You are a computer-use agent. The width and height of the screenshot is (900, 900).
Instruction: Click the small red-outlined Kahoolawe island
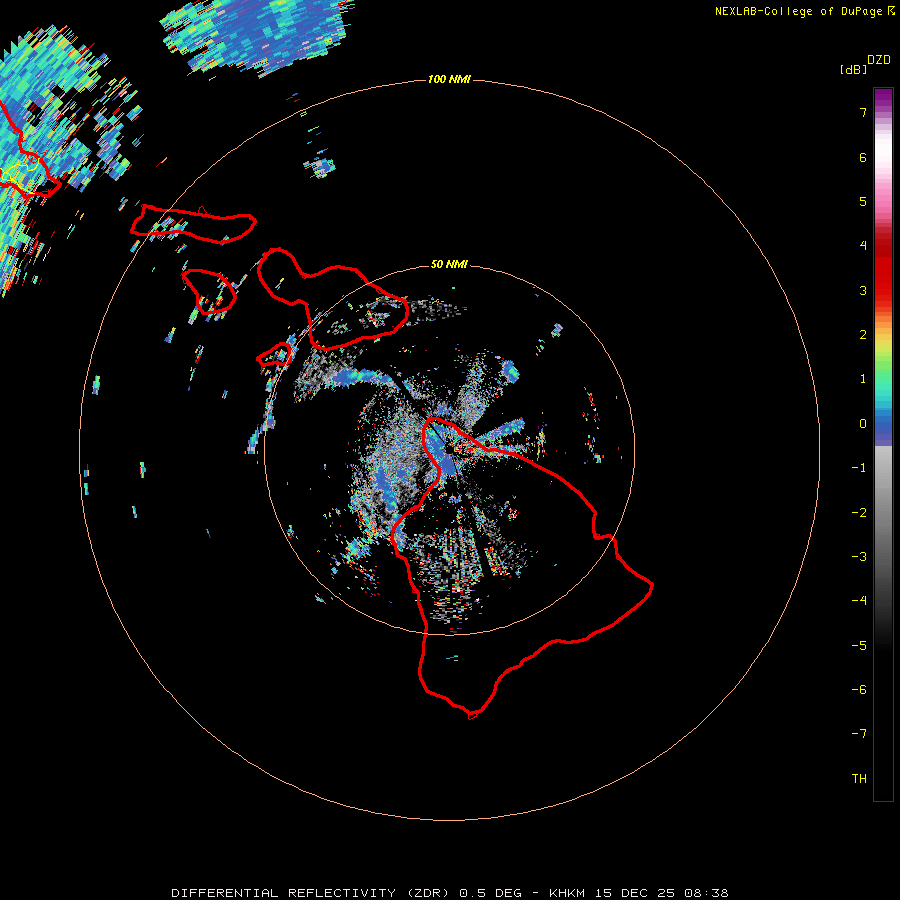[274, 355]
